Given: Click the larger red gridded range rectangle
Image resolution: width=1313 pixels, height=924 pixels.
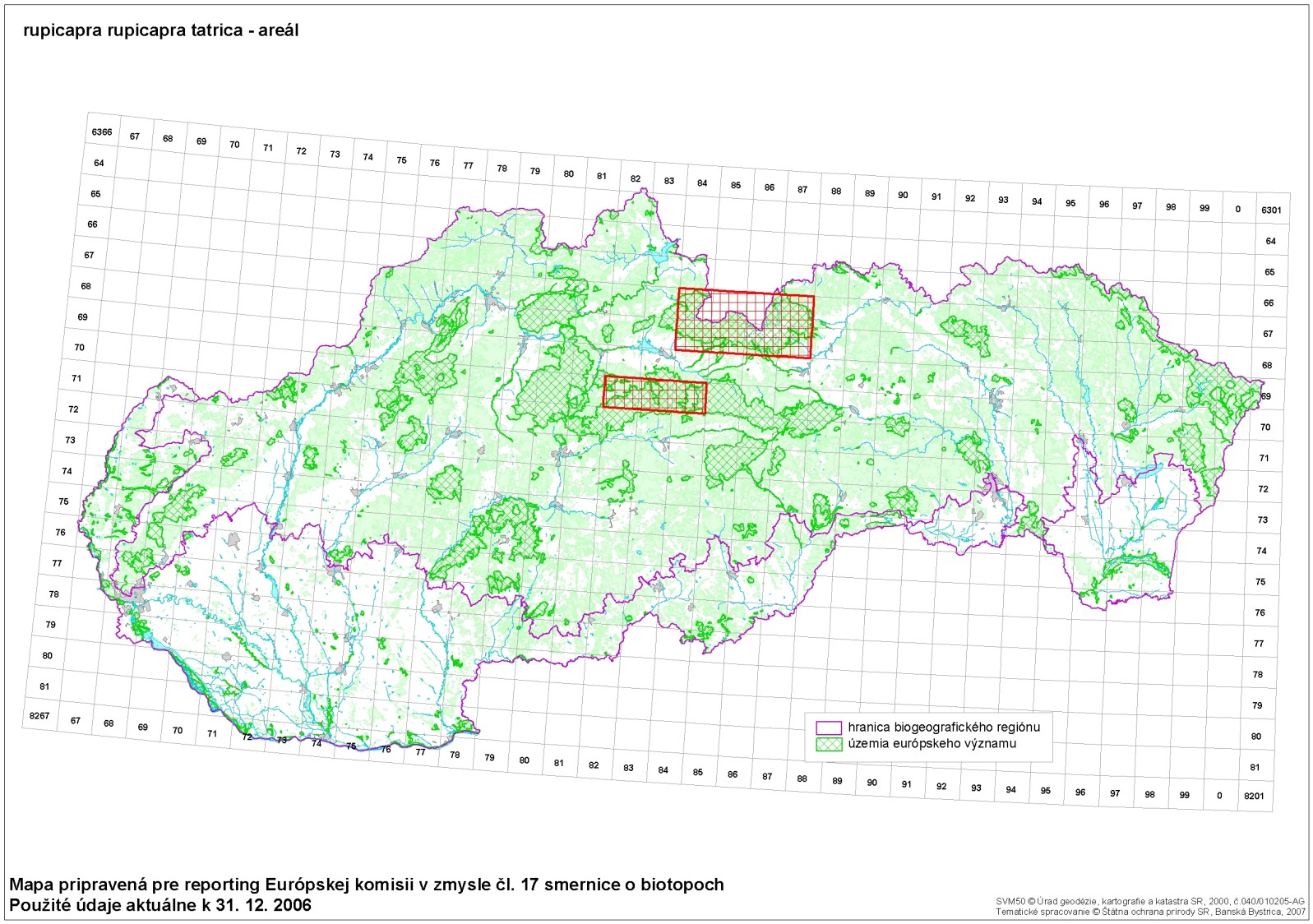Looking at the screenshot, I should pos(745,323).
